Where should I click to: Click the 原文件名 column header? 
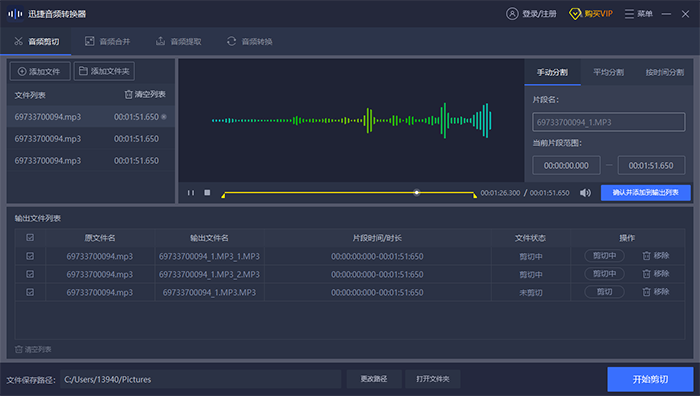coord(100,238)
